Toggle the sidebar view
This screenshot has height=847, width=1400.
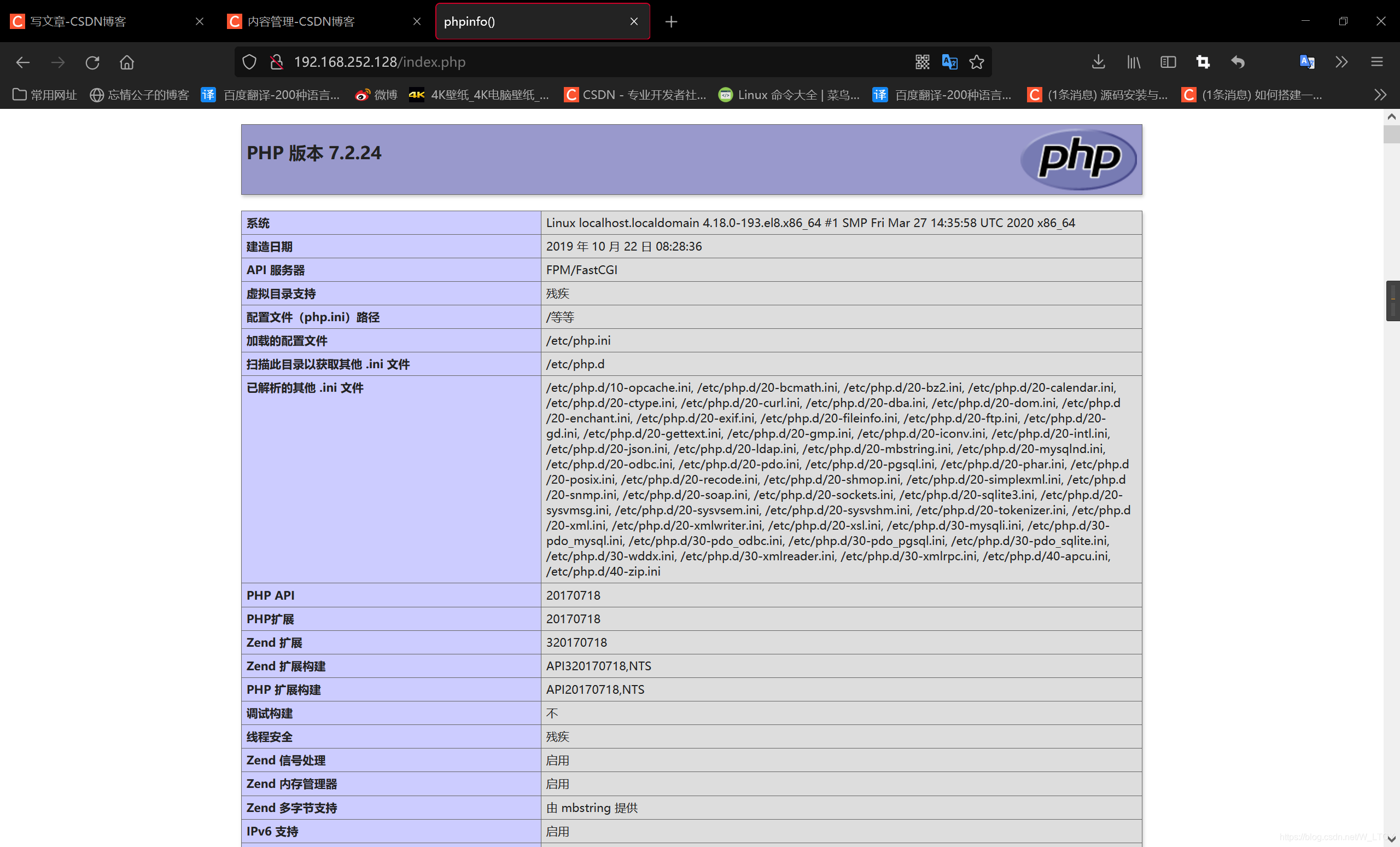tap(1168, 62)
